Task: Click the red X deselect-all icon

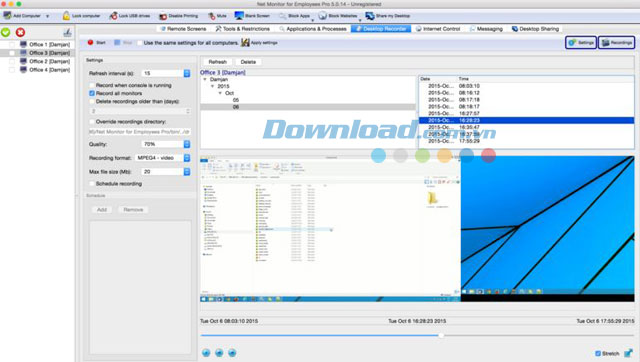Action: point(20,32)
